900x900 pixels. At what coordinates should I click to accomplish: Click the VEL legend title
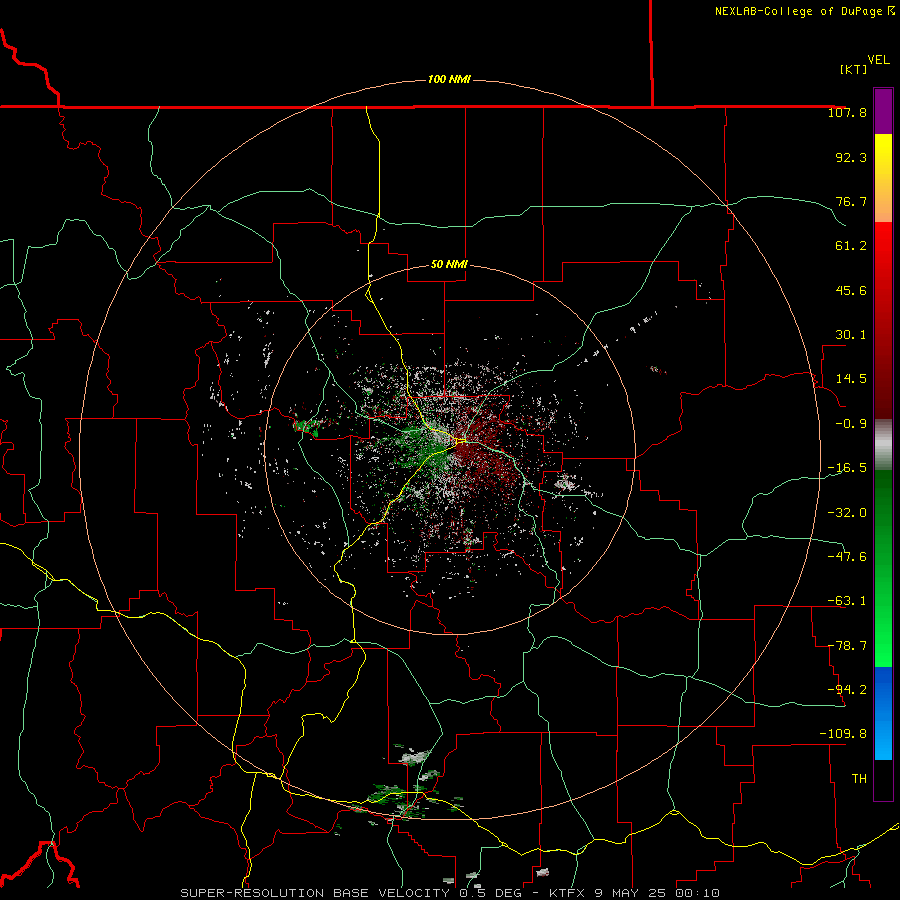879,60
